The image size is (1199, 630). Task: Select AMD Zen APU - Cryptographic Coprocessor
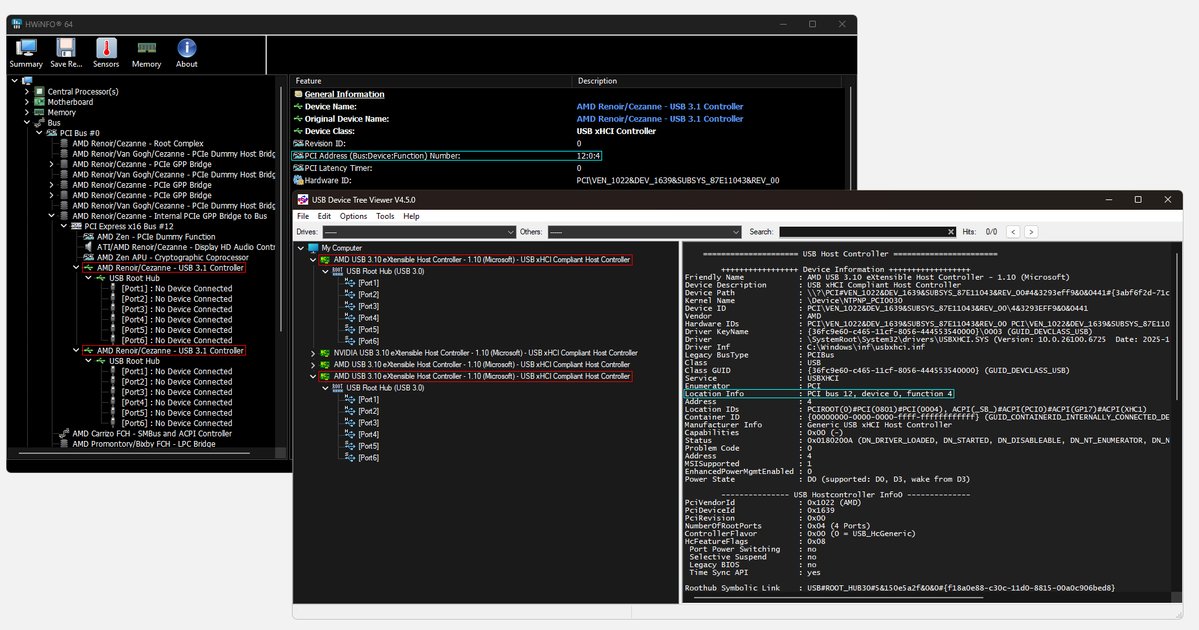(173, 258)
